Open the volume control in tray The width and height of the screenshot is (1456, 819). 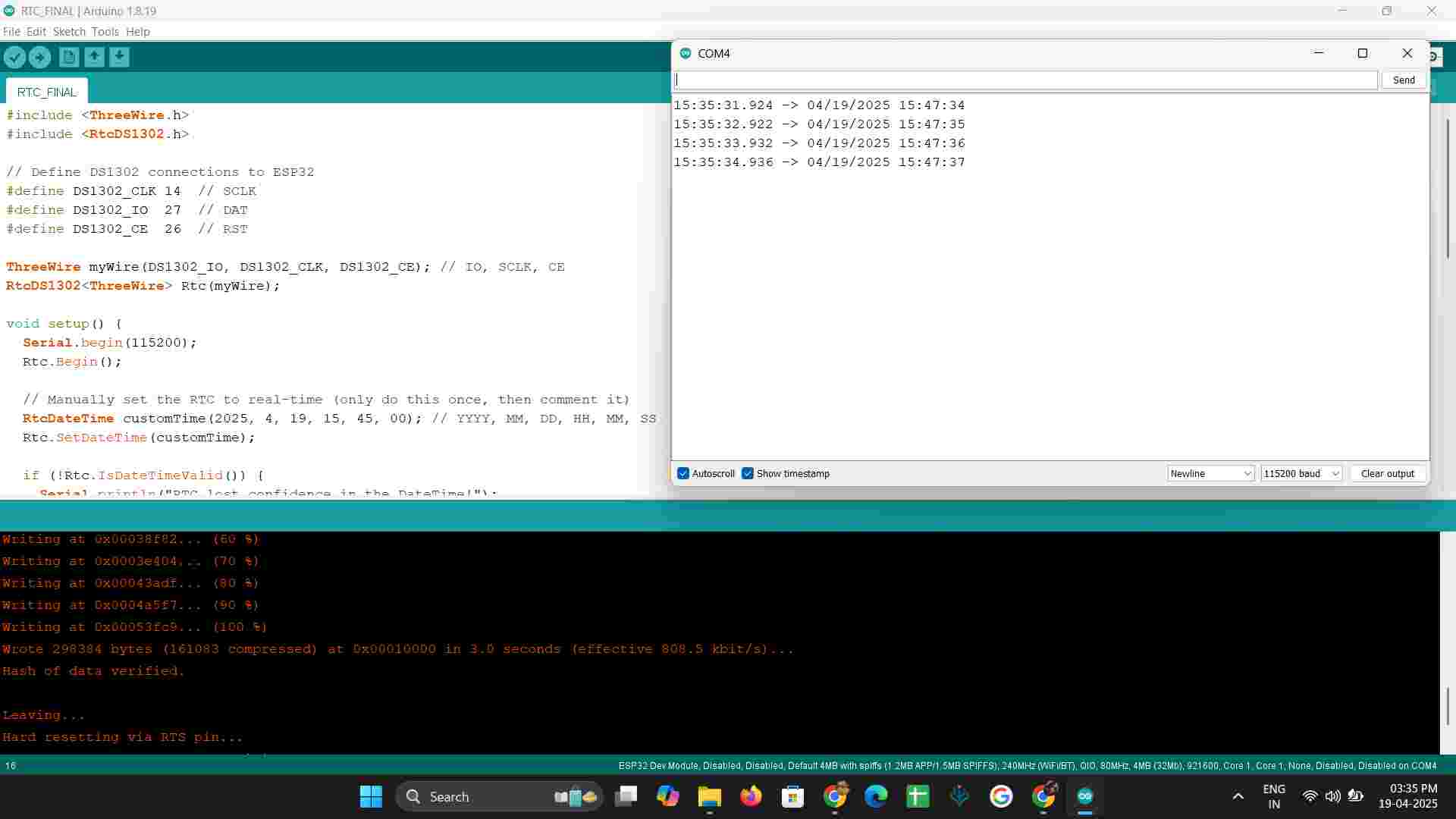point(1332,796)
